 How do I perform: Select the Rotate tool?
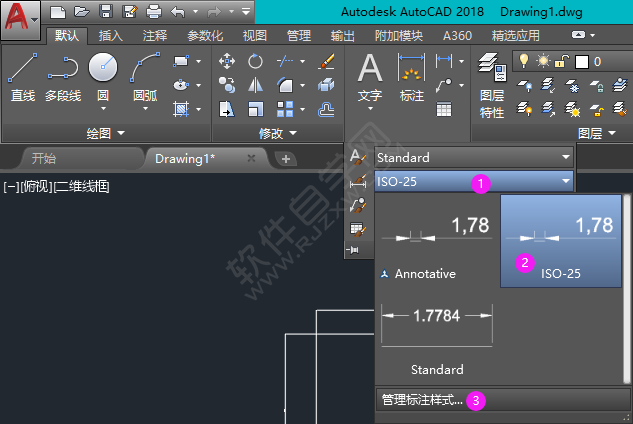tap(255, 61)
